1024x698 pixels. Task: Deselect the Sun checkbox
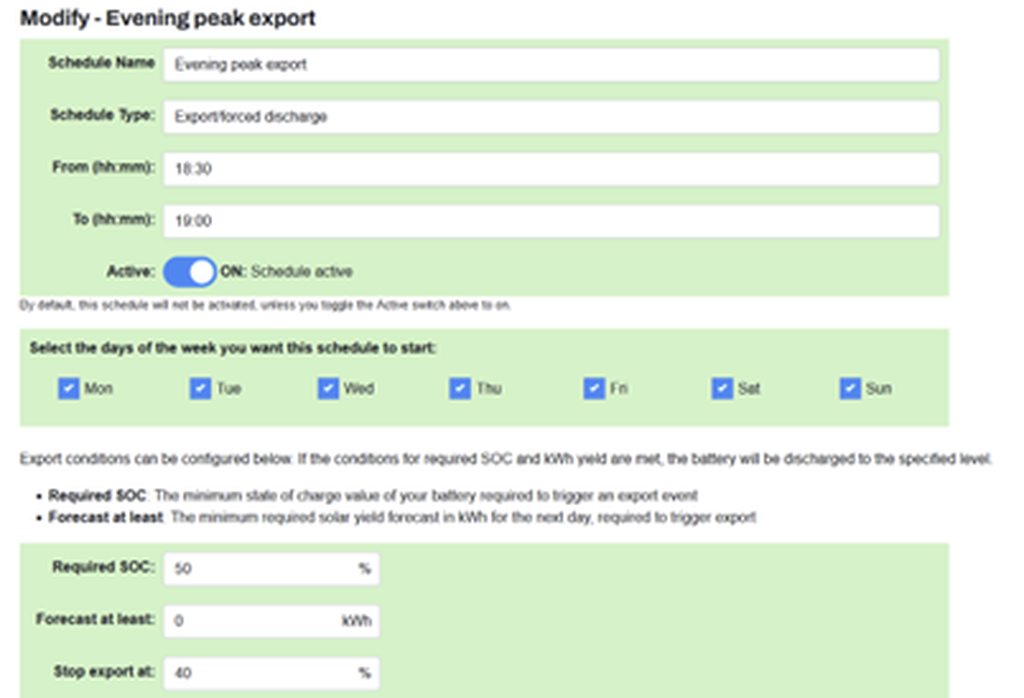(851, 388)
